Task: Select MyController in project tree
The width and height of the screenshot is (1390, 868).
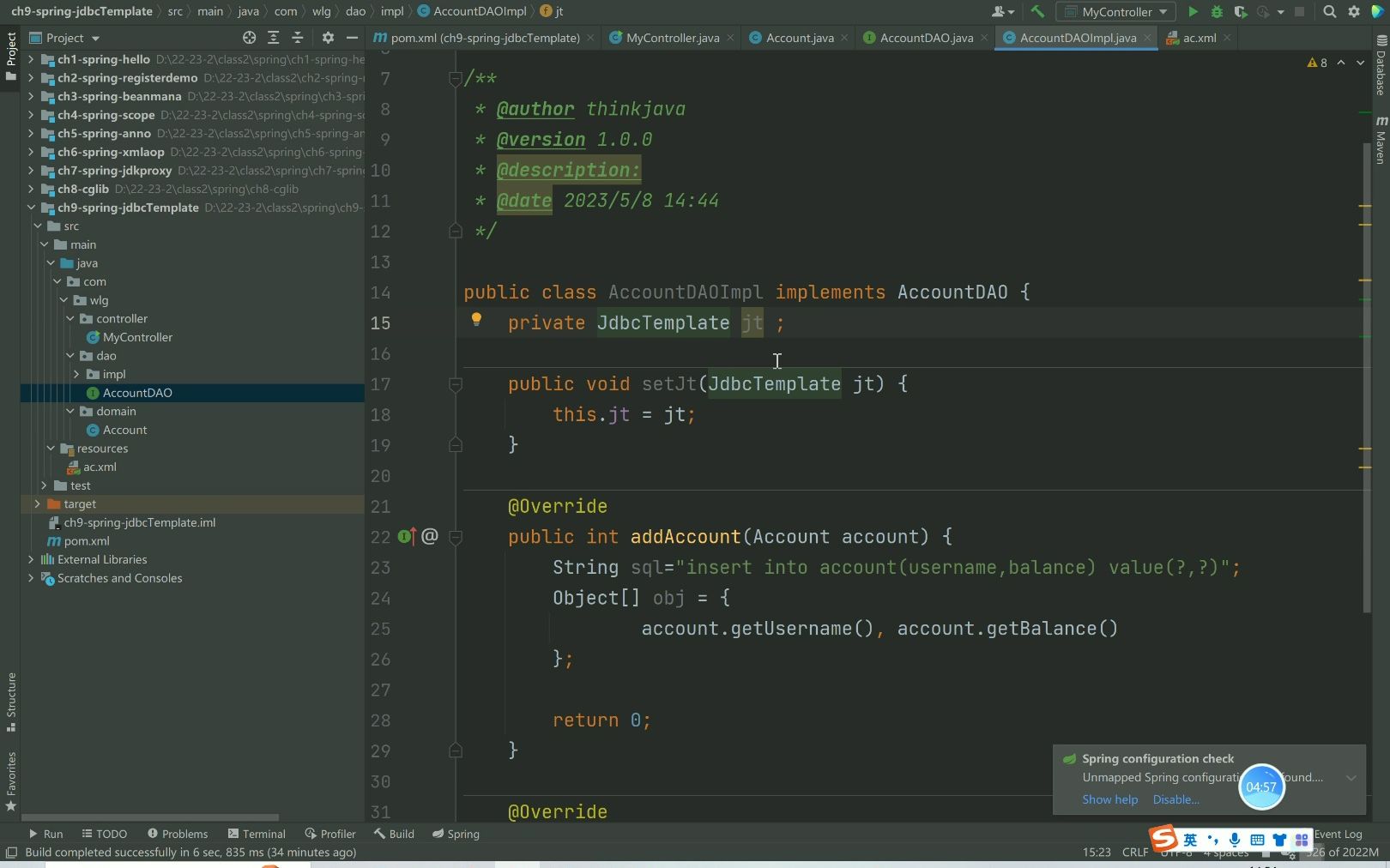Action: pyautogui.click(x=137, y=337)
